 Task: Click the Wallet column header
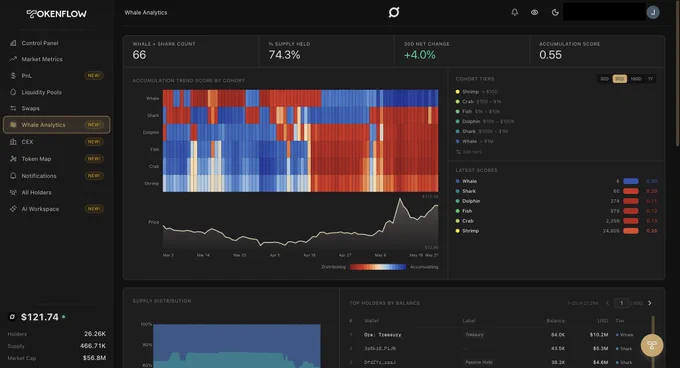tap(371, 321)
